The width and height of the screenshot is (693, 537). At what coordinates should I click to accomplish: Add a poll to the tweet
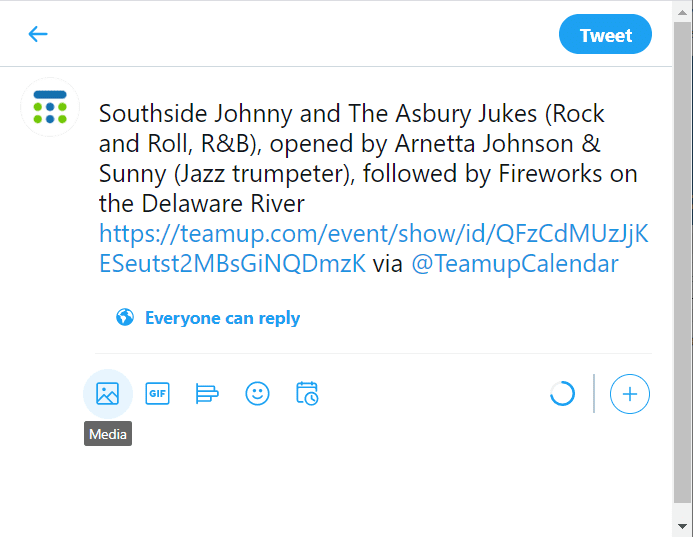pyautogui.click(x=207, y=393)
